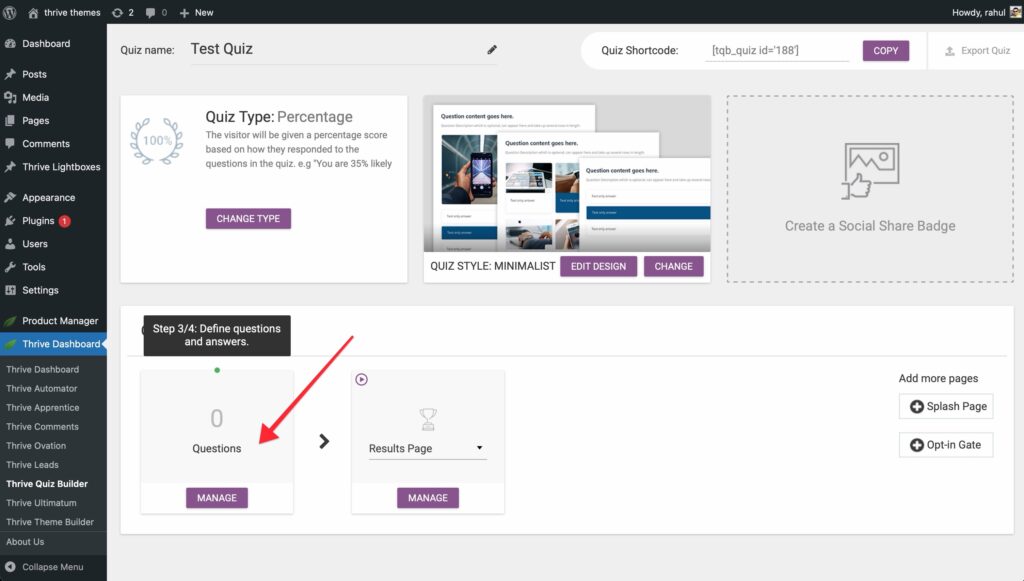1024x581 pixels.
Task: Open the comments bubble in the admin bar
Action: pyautogui.click(x=156, y=12)
